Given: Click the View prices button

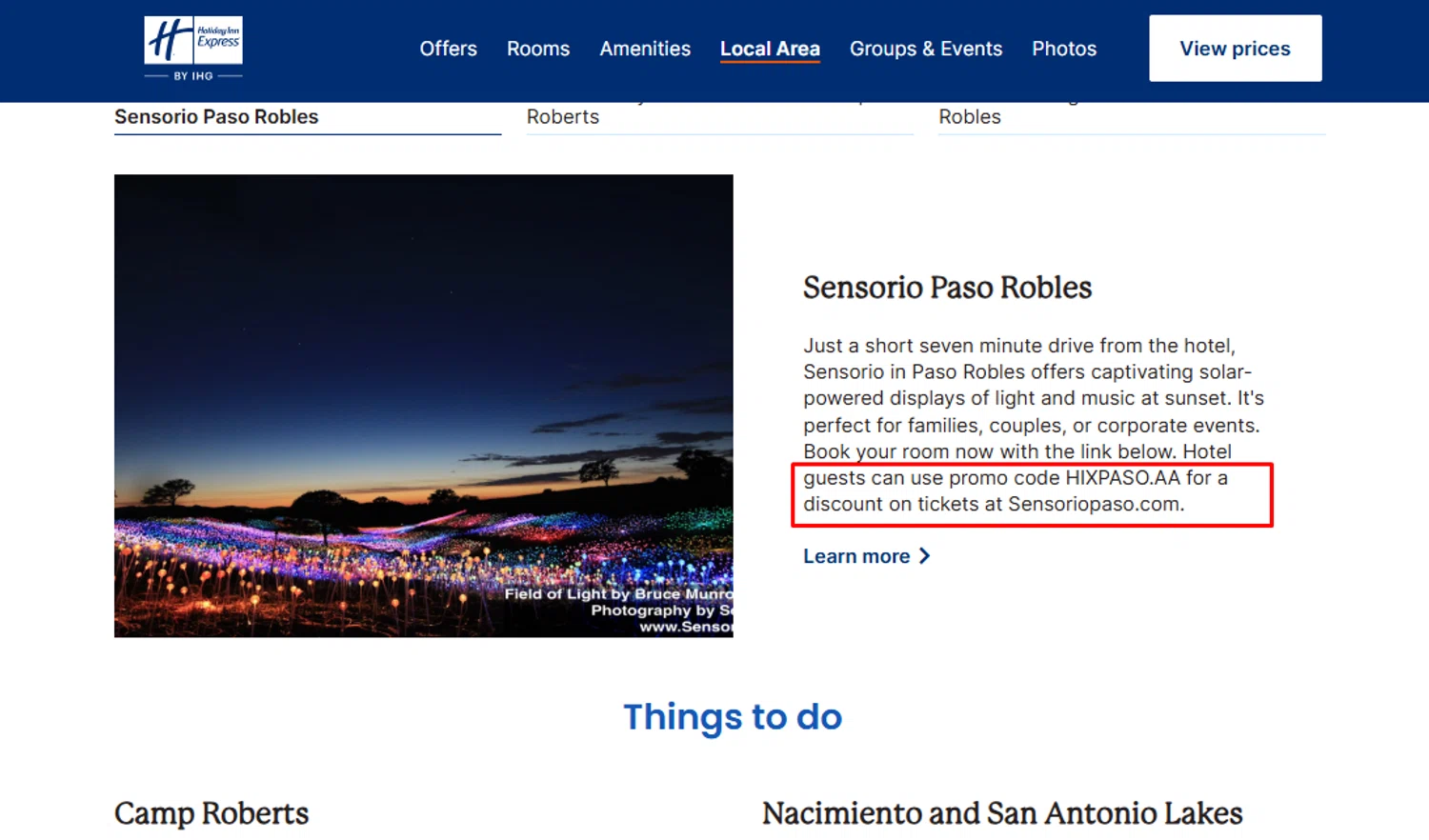Looking at the screenshot, I should pyautogui.click(x=1235, y=49).
